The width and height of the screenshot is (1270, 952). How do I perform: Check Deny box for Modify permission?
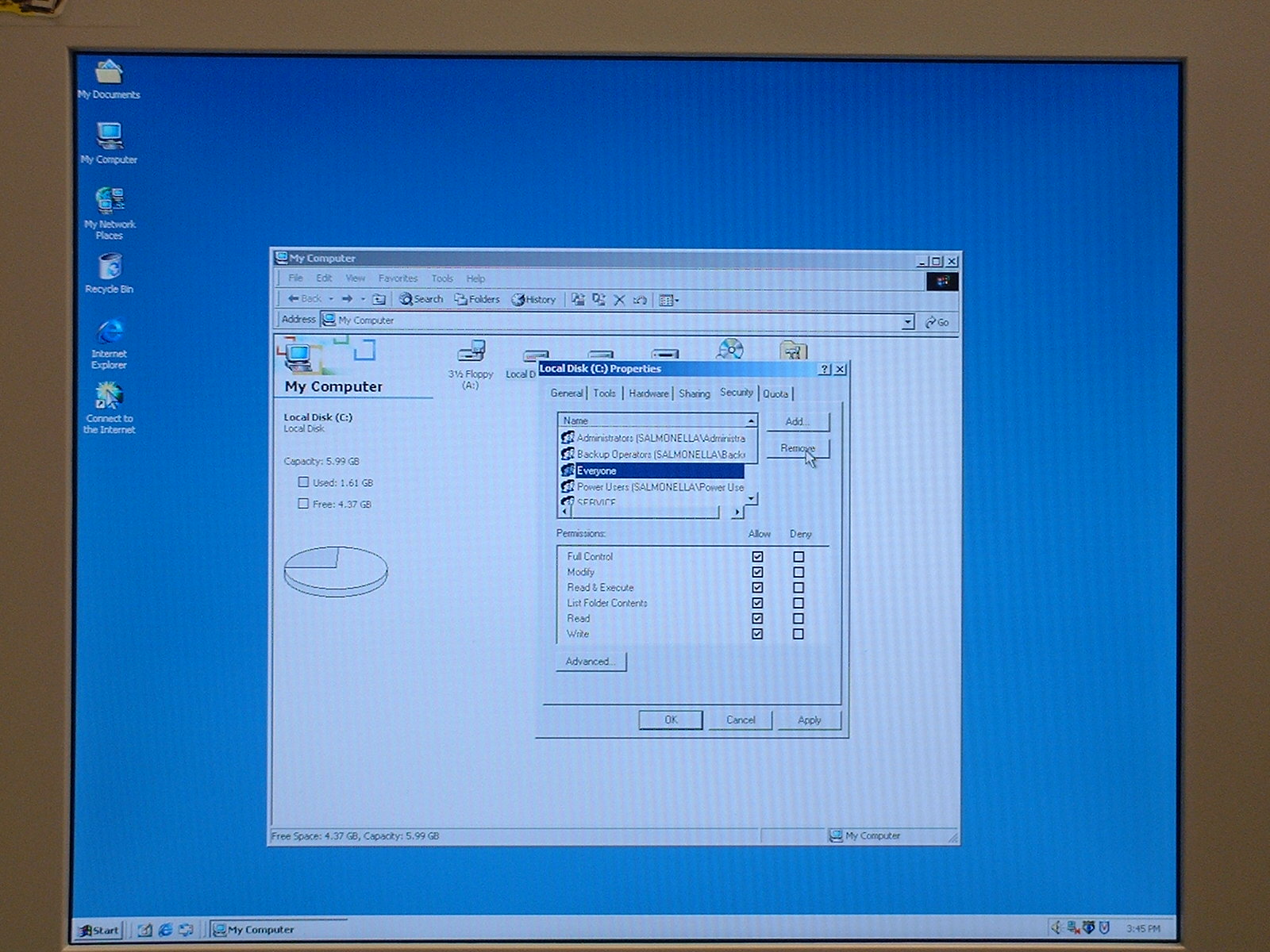(x=799, y=572)
